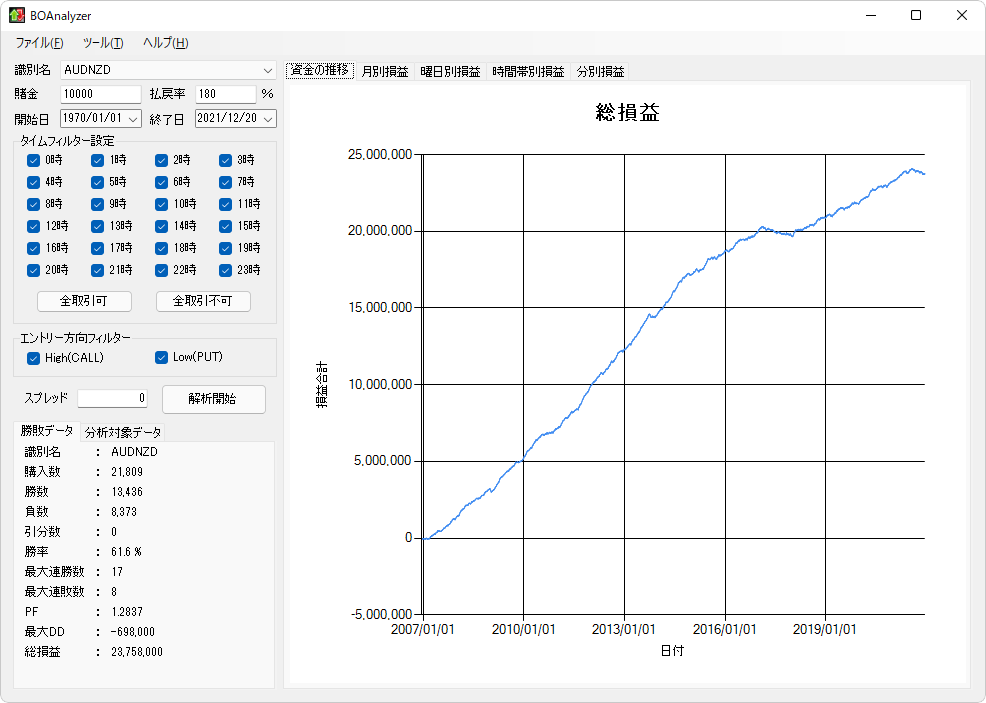Click the 払戻率 input field
Image resolution: width=986 pixels, height=703 pixels.
tap(226, 94)
